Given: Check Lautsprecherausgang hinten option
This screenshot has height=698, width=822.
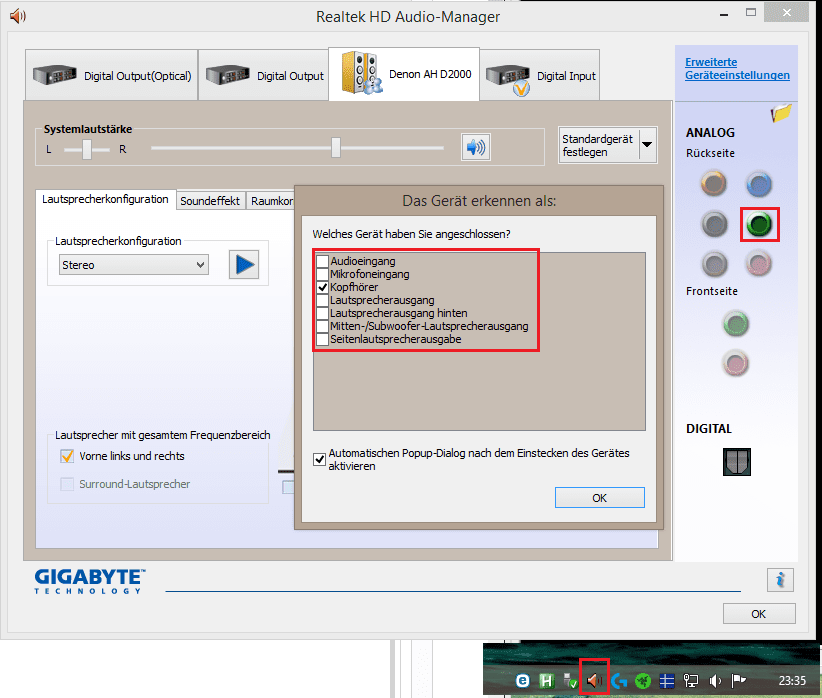Looking at the screenshot, I should pos(322,313).
